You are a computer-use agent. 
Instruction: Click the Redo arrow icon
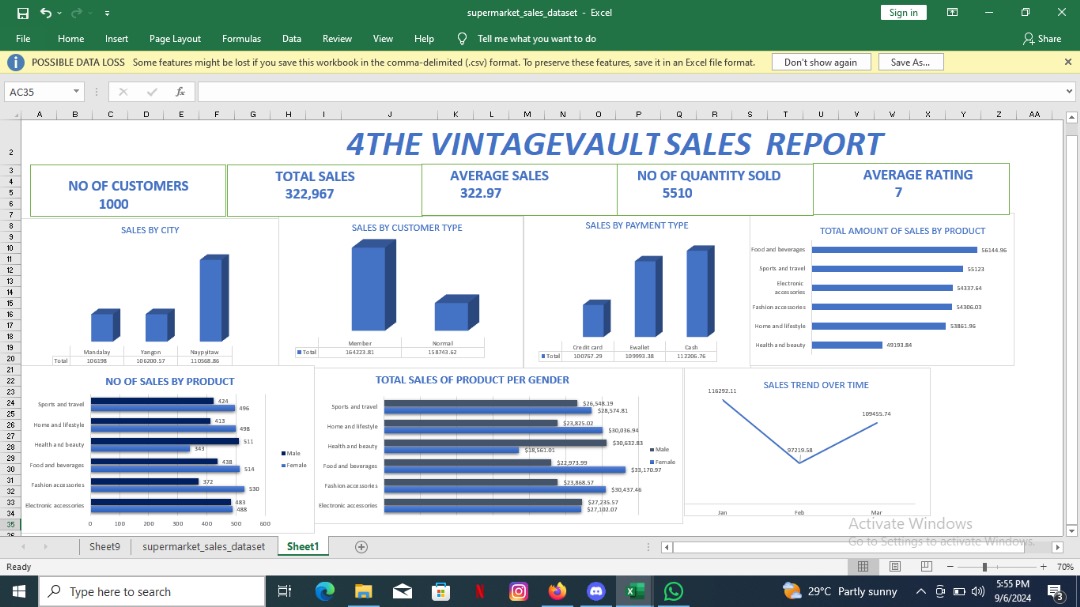pos(76,12)
